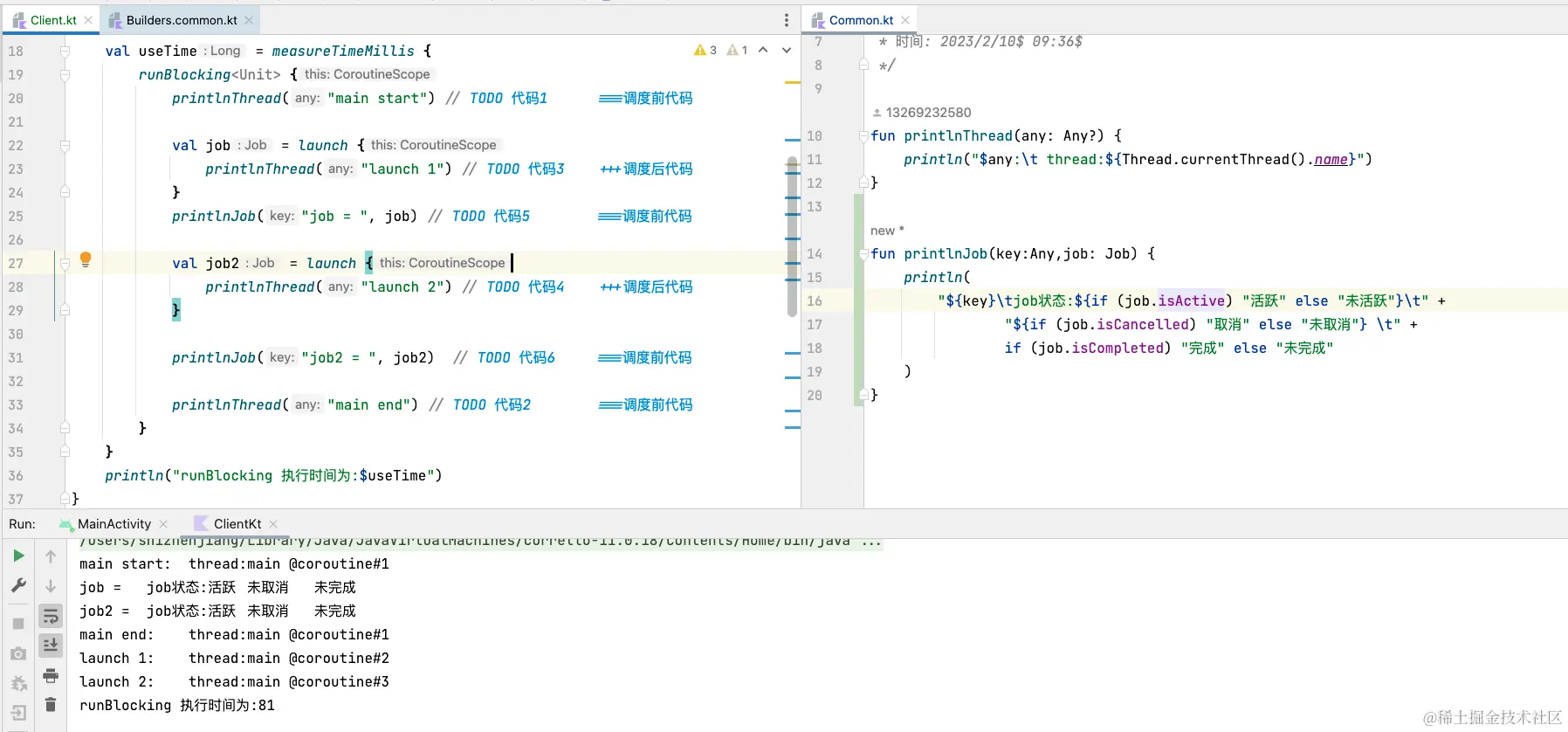Close the ClientKt run tab
The height and width of the screenshot is (732, 1568).
click(273, 524)
